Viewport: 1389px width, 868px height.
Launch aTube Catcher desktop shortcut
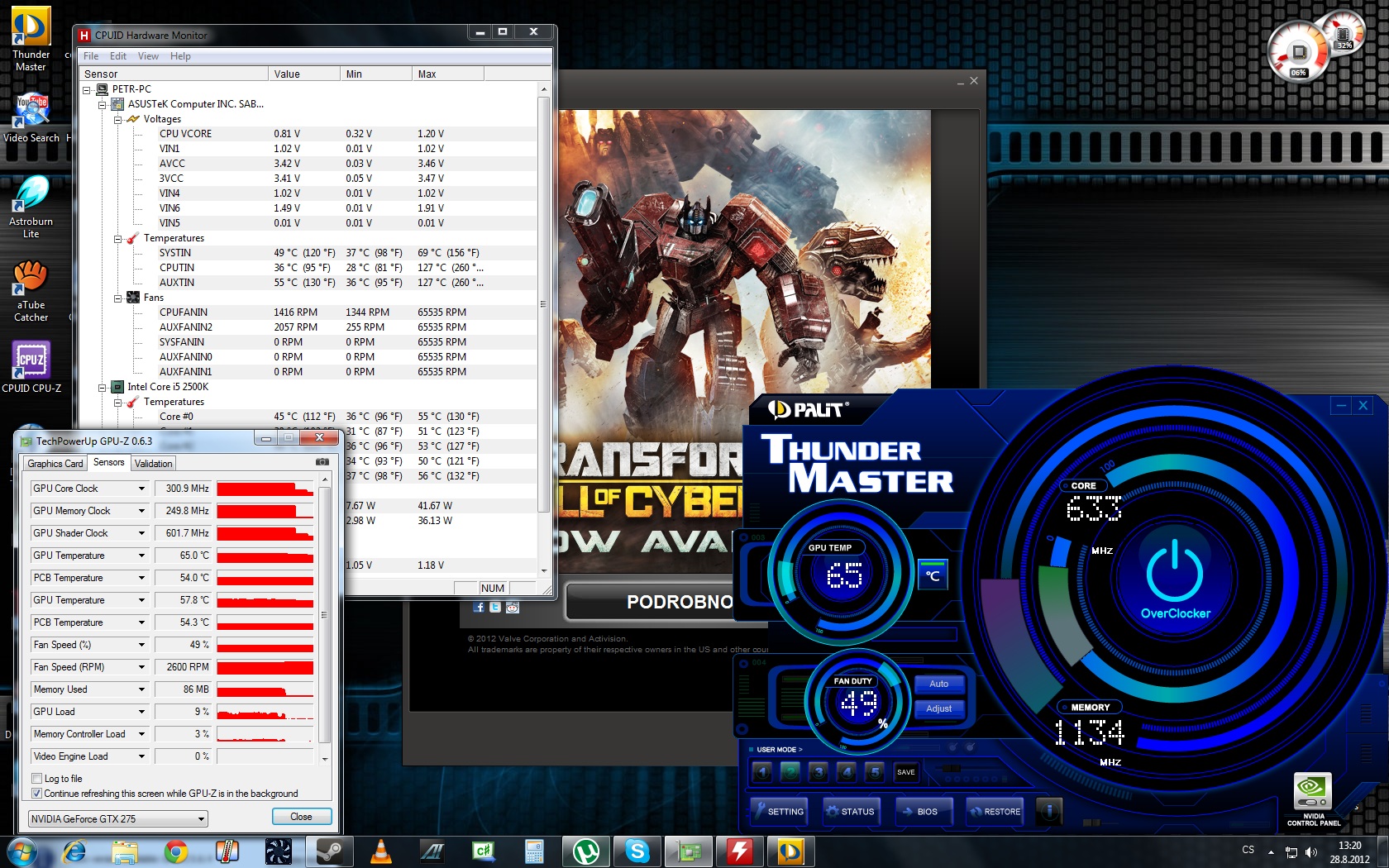click(x=31, y=291)
